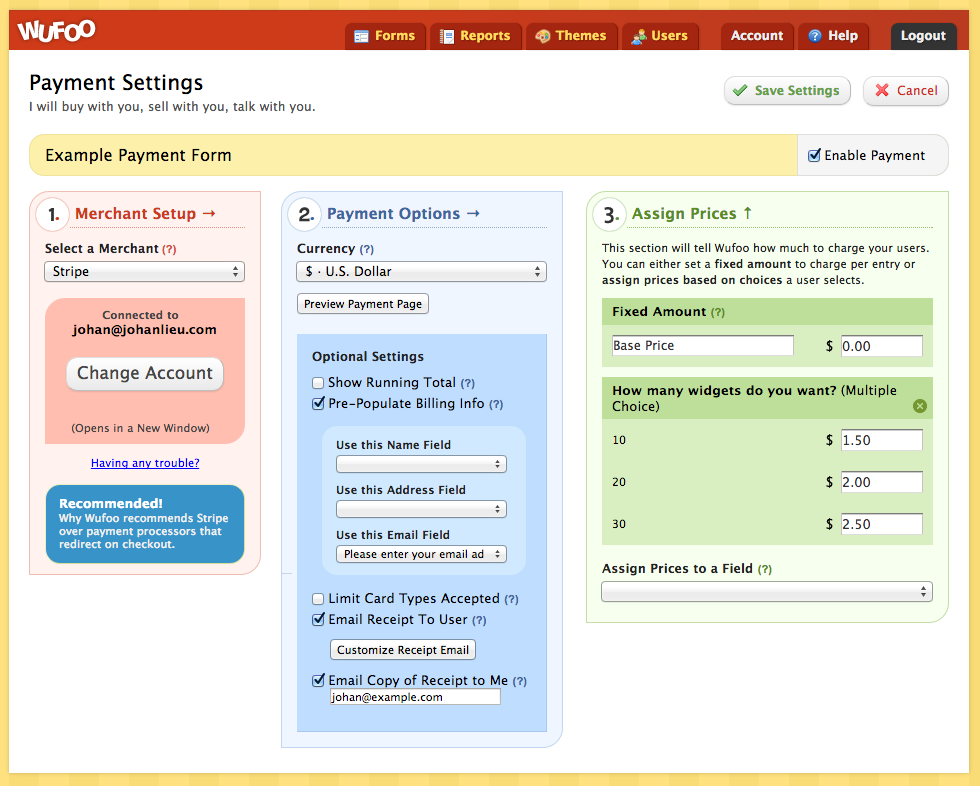The image size is (980, 786).
Task: Click Save Settings
Action: pos(787,91)
